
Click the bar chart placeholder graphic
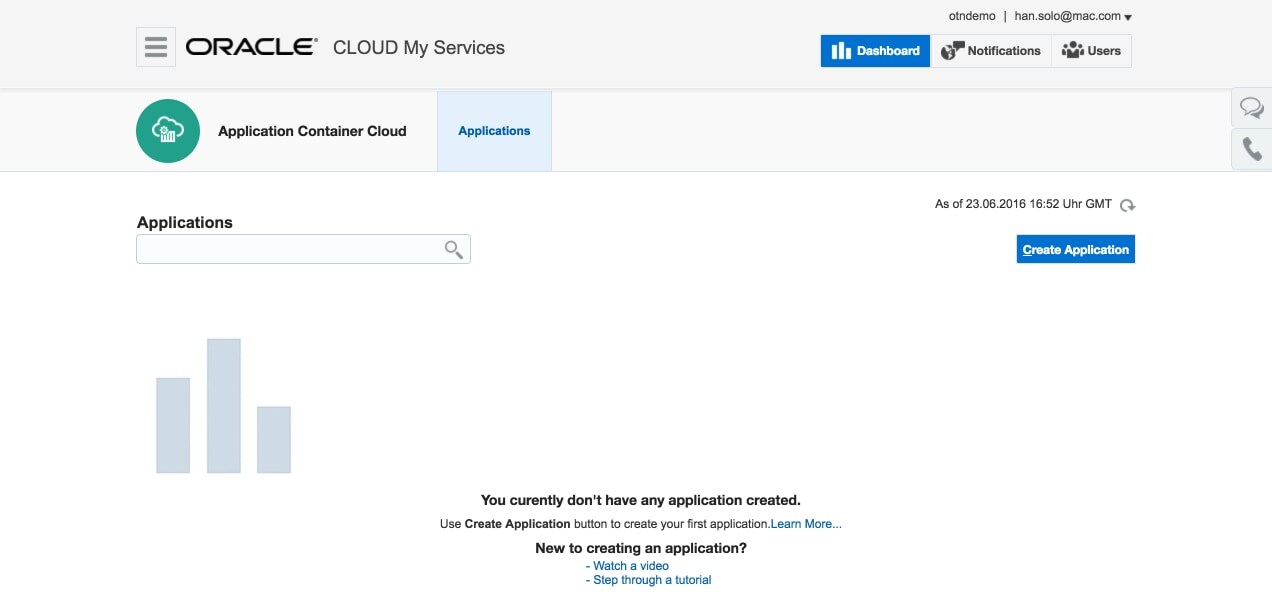(x=223, y=406)
